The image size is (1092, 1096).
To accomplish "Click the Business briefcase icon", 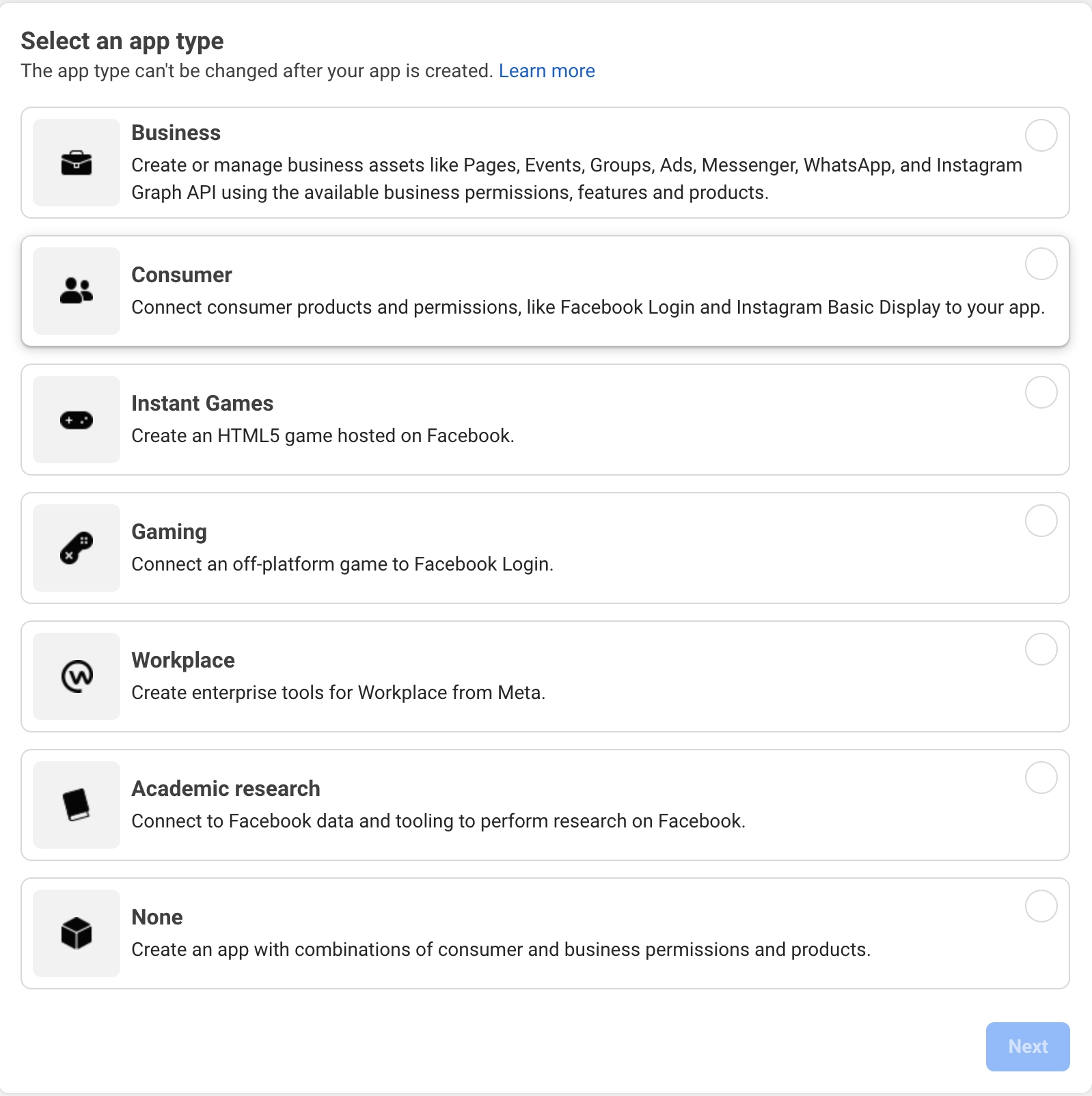I will point(77,163).
